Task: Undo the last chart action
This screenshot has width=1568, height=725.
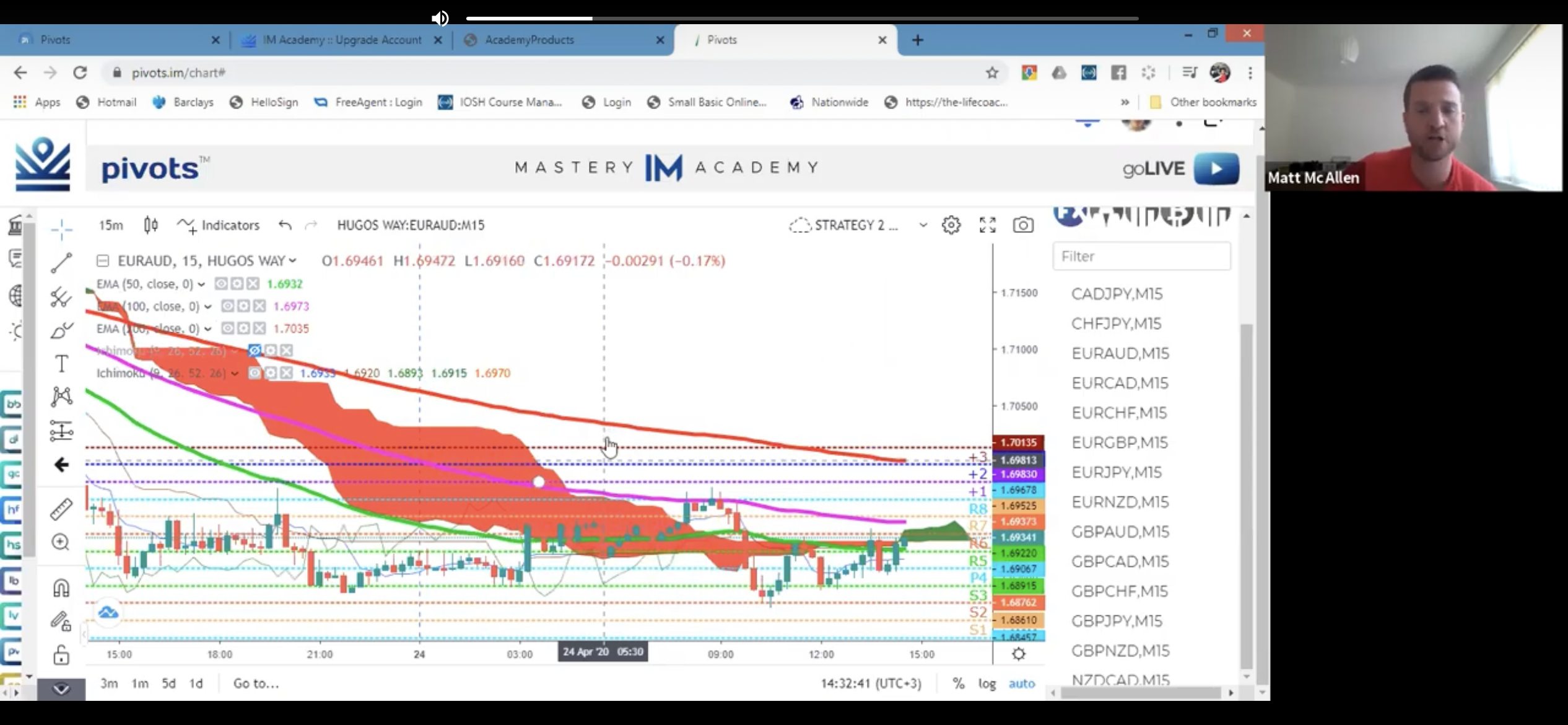Action: pyautogui.click(x=285, y=225)
